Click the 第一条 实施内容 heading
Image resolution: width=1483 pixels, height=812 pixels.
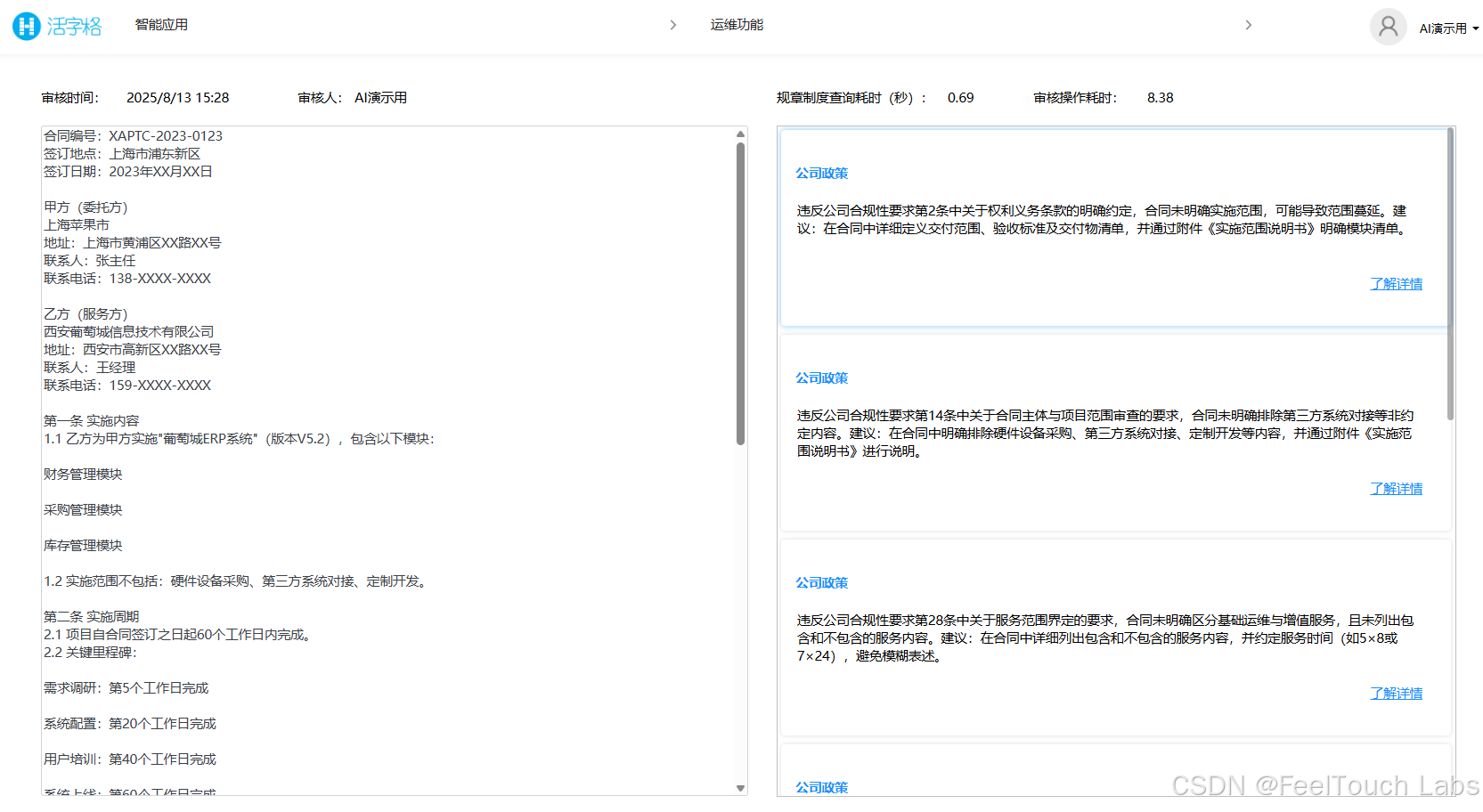click(92, 421)
